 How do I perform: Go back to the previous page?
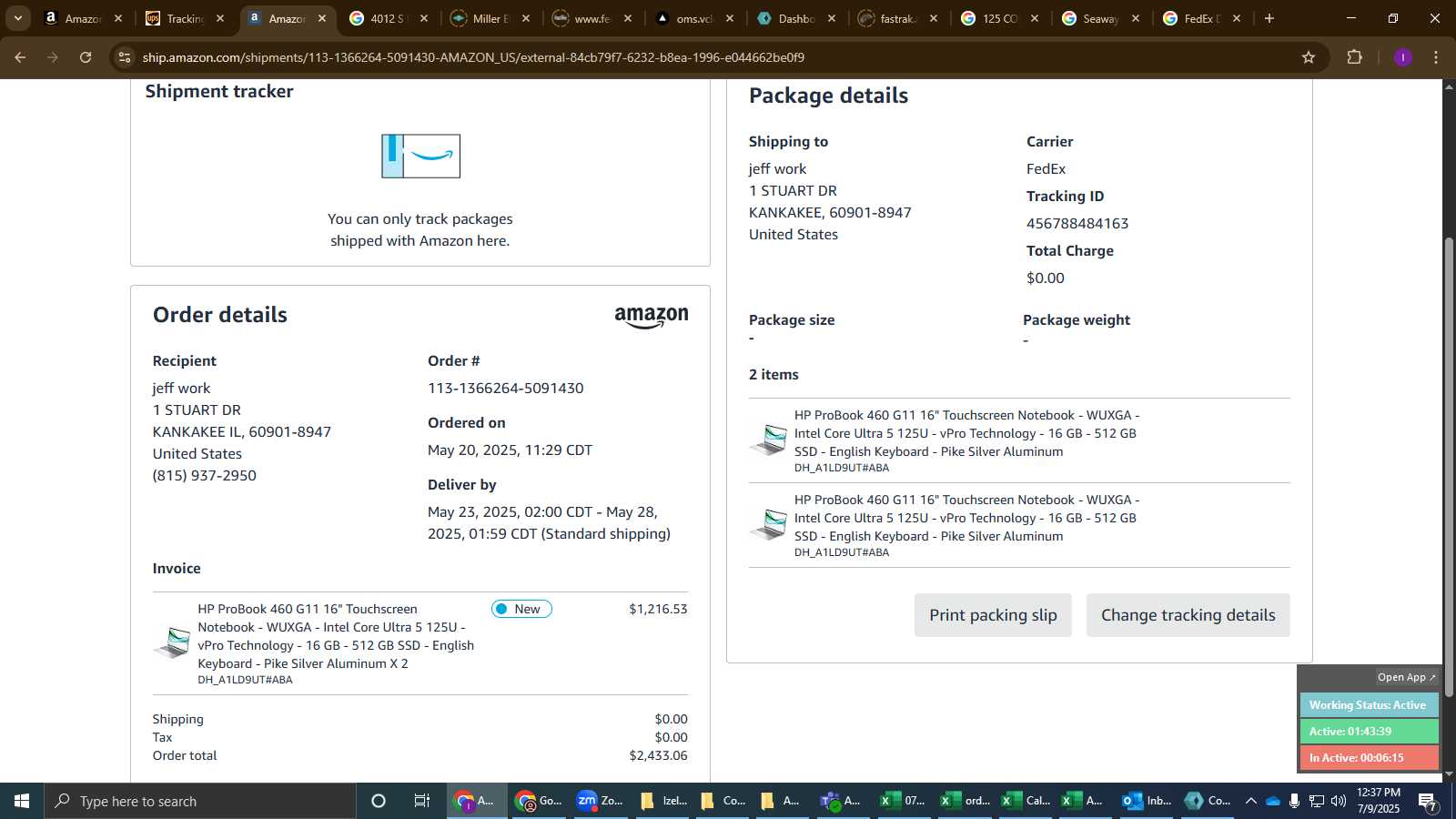20,57
